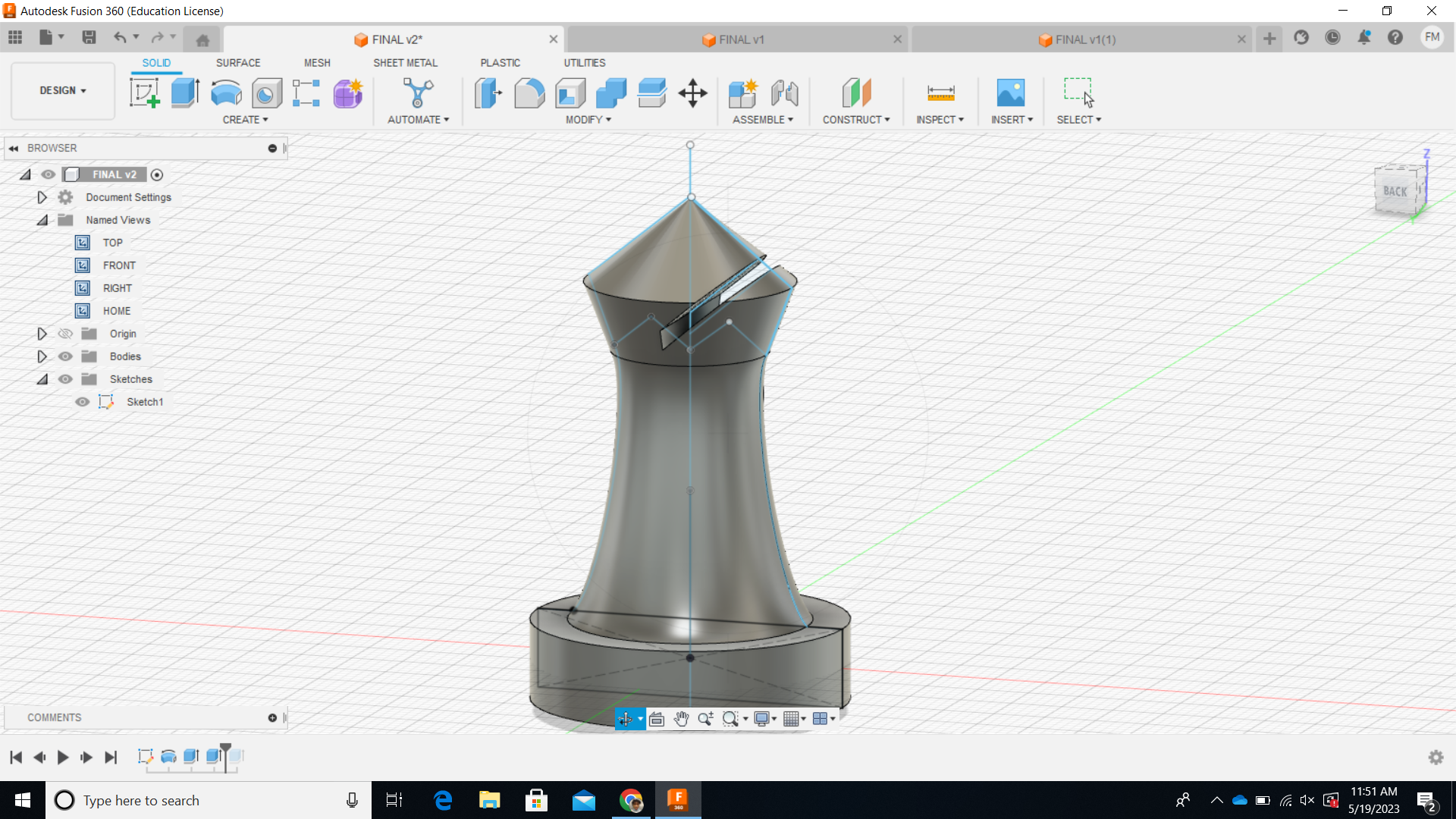Expand the Bodies folder in browser
Image resolution: width=1456 pixels, height=819 pixels.
pyautogui.click(x=42, y=356)
